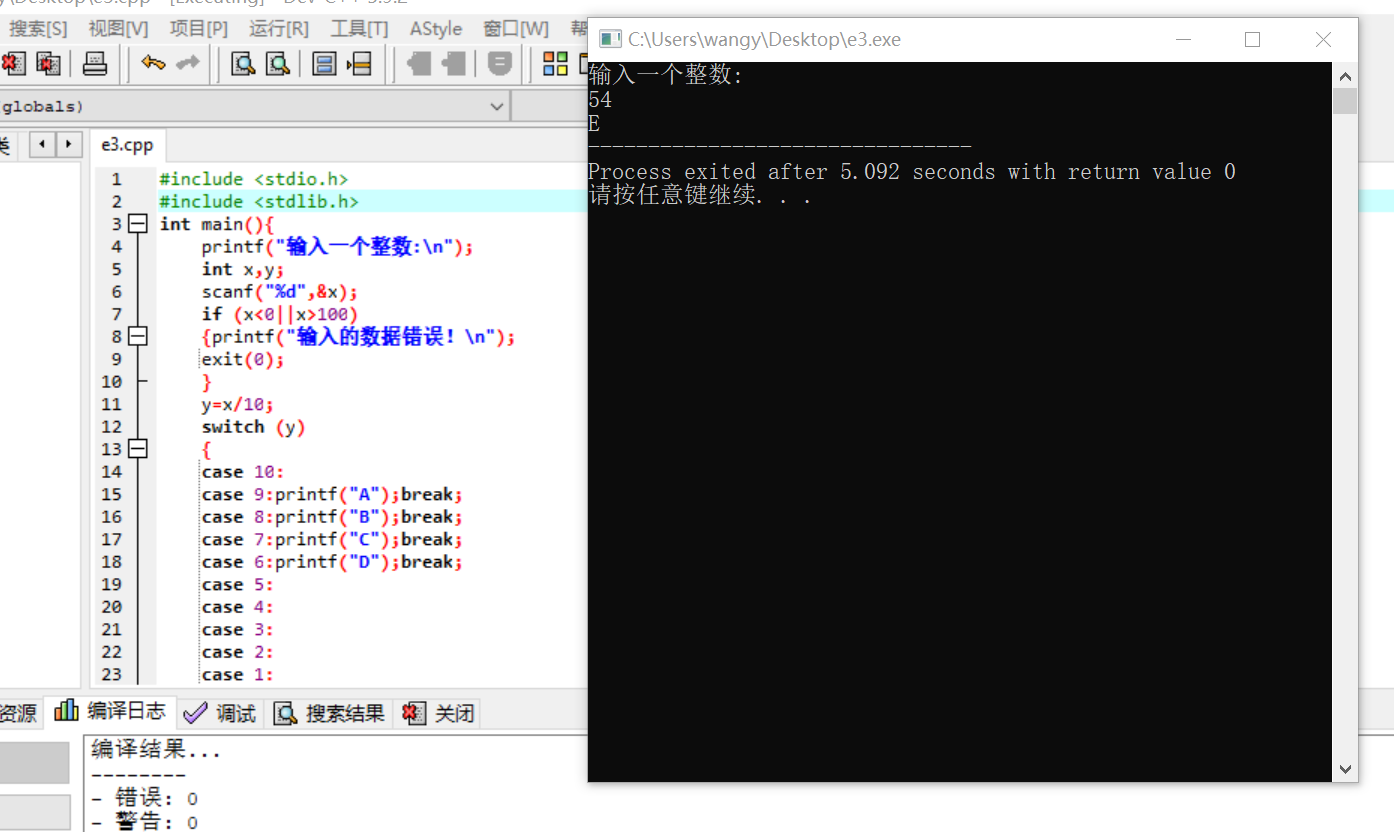The height and width of the screenshot is (832, 1394).
Task: Open the 运行[R] menu
Action: [279, 29]
